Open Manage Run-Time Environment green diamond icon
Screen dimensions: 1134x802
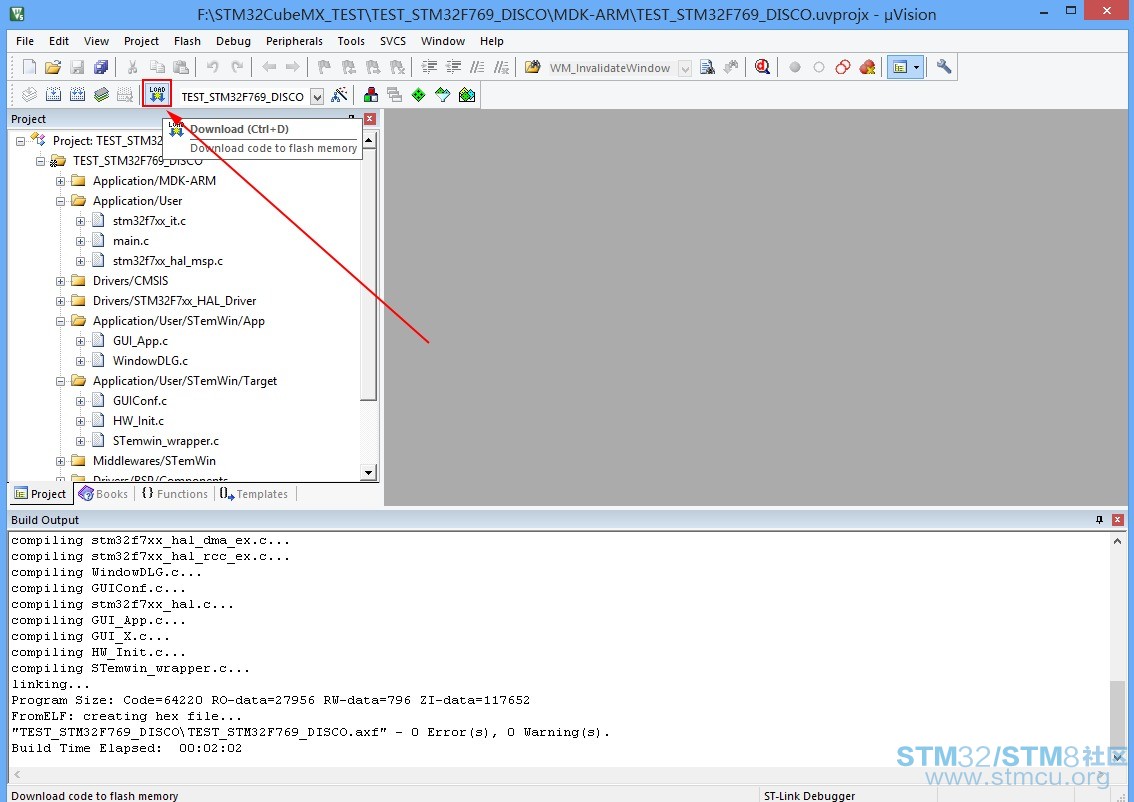pyautogui.click(x=419, y=95)
